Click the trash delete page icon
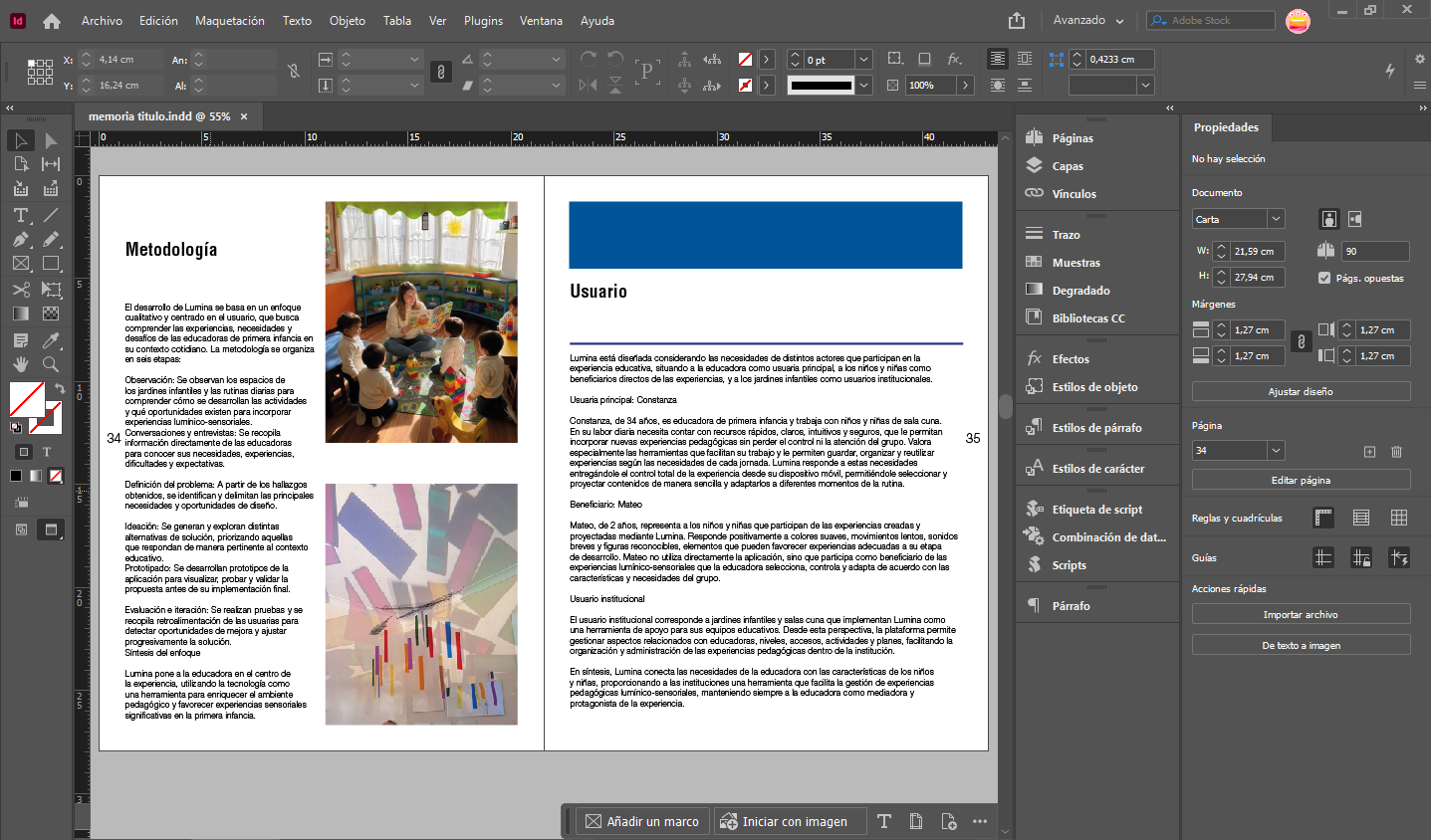Screen dimensions: 1431x840 [x=1396, y=452]
